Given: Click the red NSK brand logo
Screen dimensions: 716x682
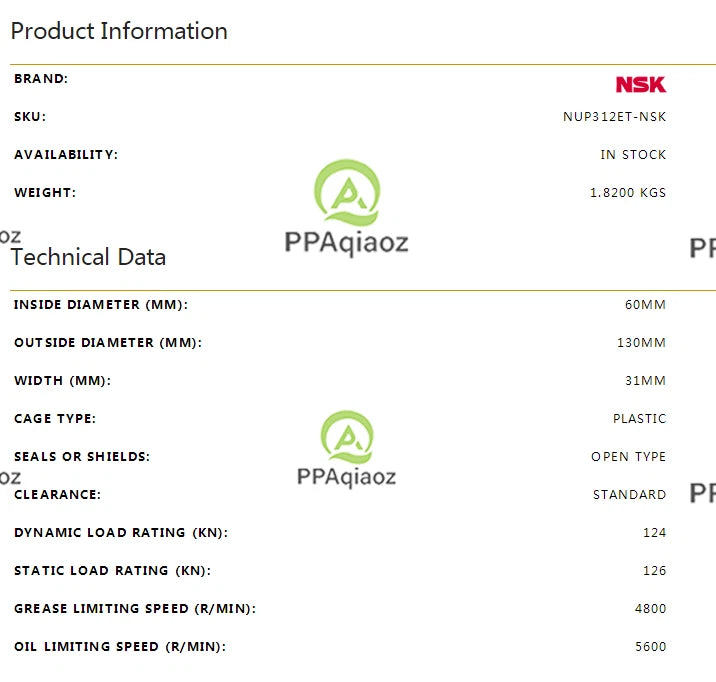Looking at the screenshot, I should click(x=641, y=84).
